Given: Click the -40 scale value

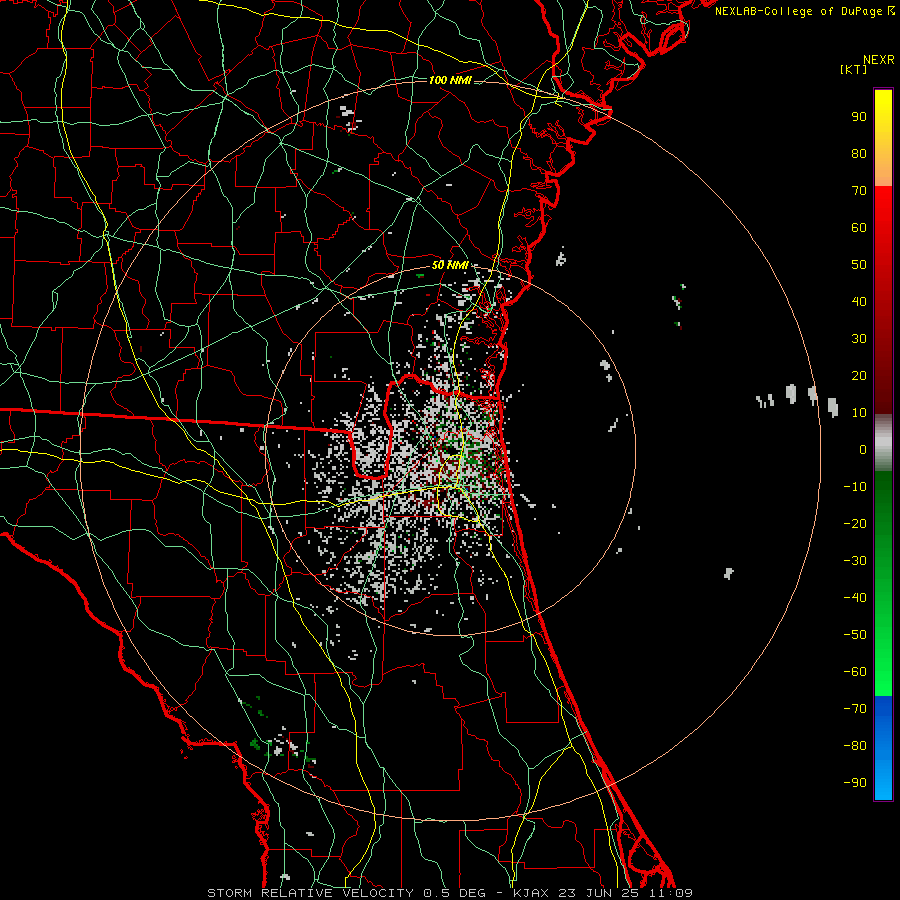Looking at the screenshot, I should click(x=855, y=598).
